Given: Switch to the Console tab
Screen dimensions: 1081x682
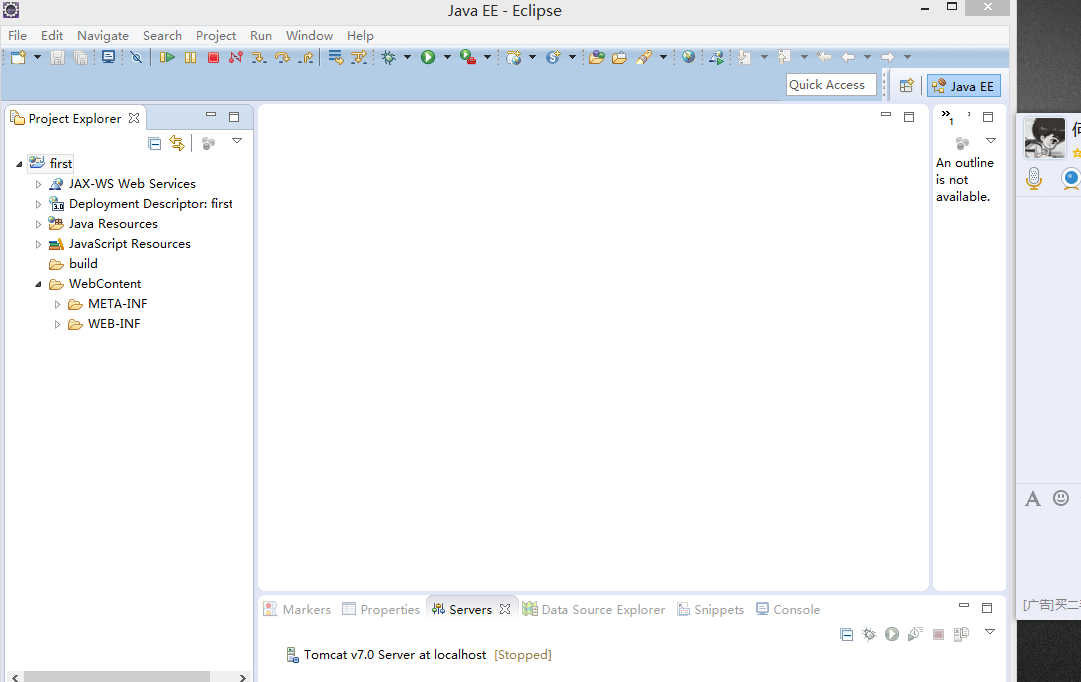Looking at the screenshot, I should click(x=788, y=610).
